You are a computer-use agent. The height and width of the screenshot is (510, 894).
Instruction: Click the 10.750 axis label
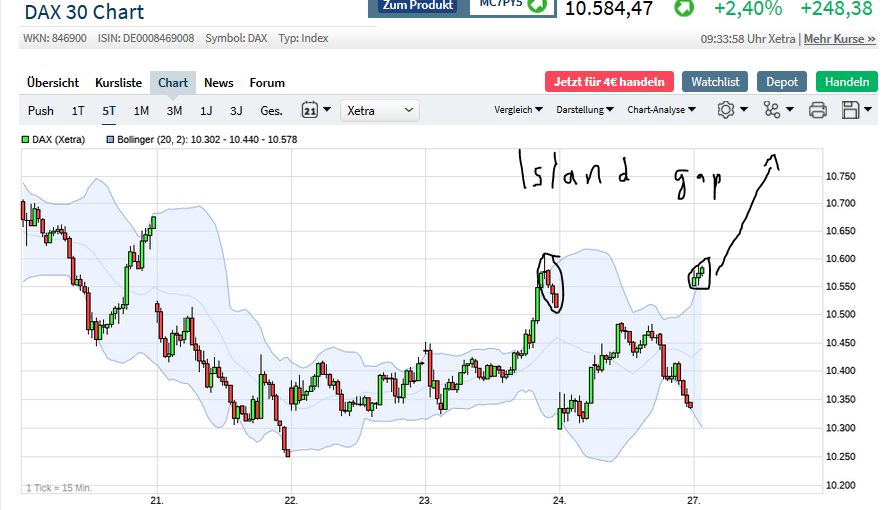(840, 176)
